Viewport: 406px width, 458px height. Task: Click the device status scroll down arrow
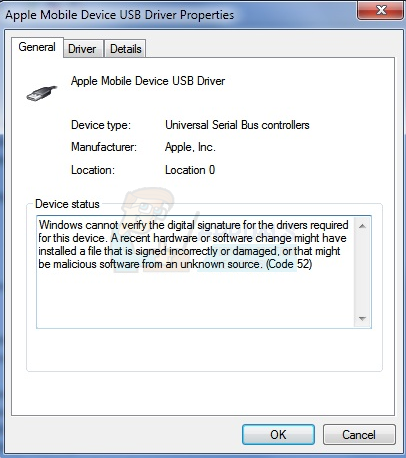coord(362,319)
